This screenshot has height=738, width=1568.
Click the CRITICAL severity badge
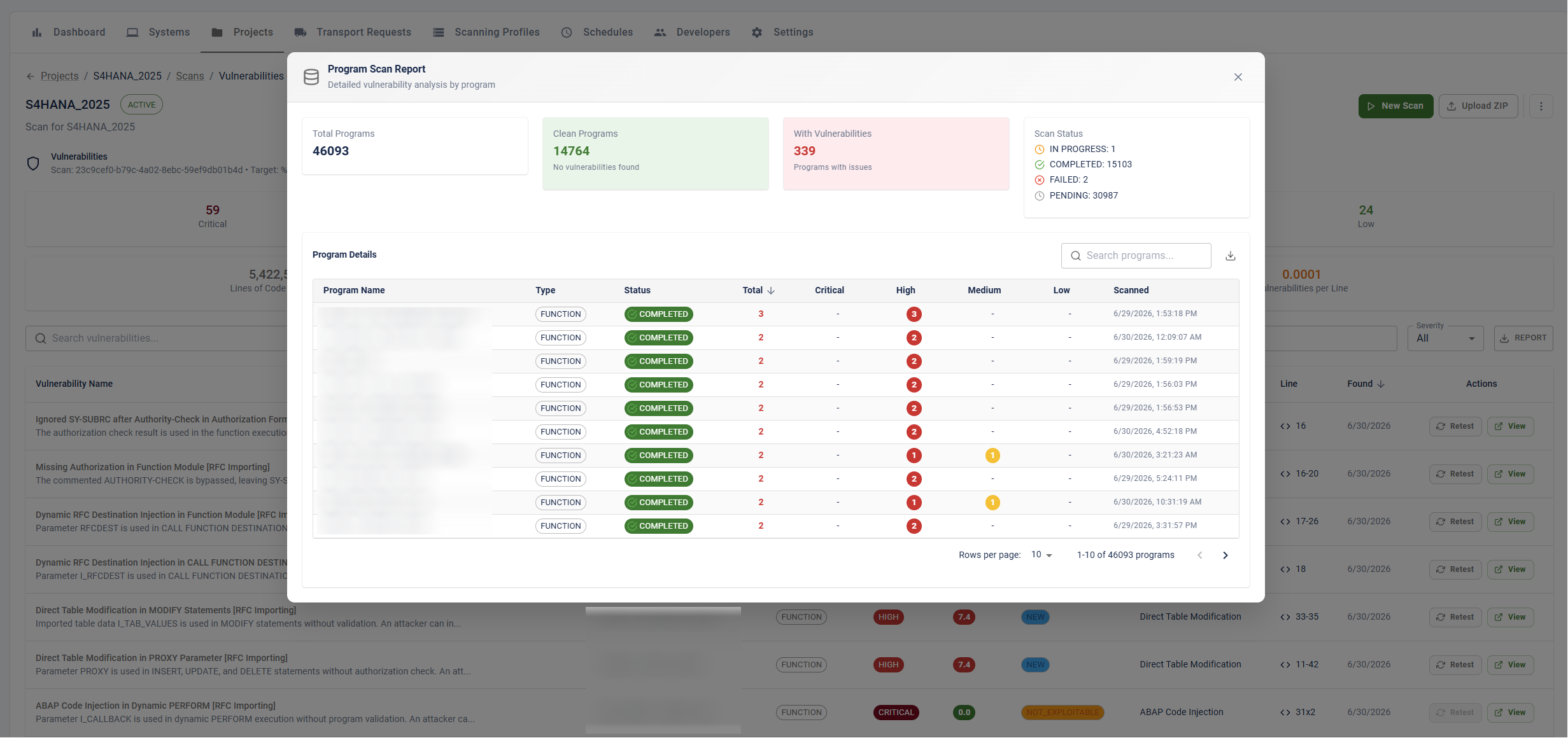(895, 713)
